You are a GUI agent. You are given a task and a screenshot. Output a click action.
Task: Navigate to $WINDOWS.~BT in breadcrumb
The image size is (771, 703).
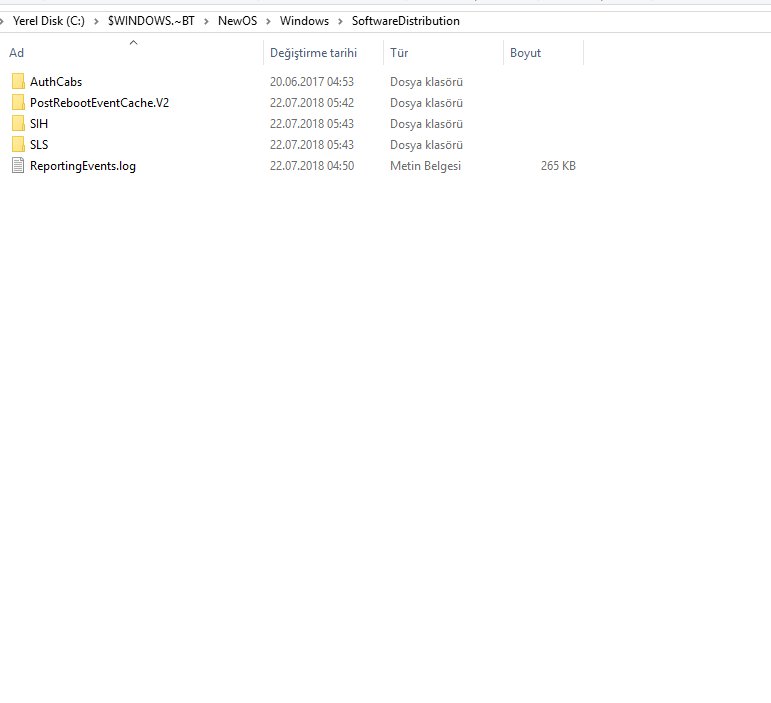[x=151, y=21]
